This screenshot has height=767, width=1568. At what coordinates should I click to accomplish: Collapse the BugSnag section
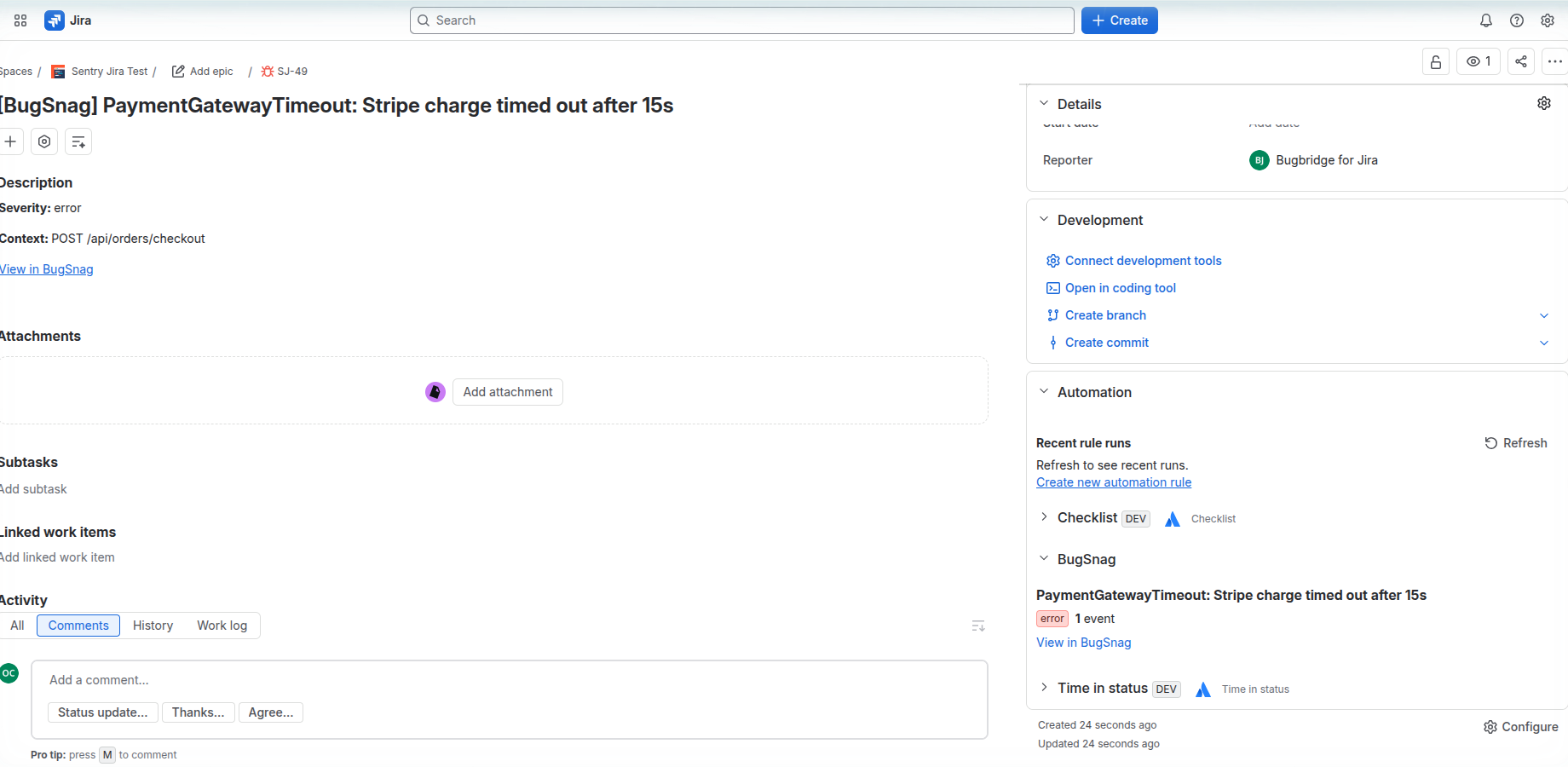pos(1044,558)
